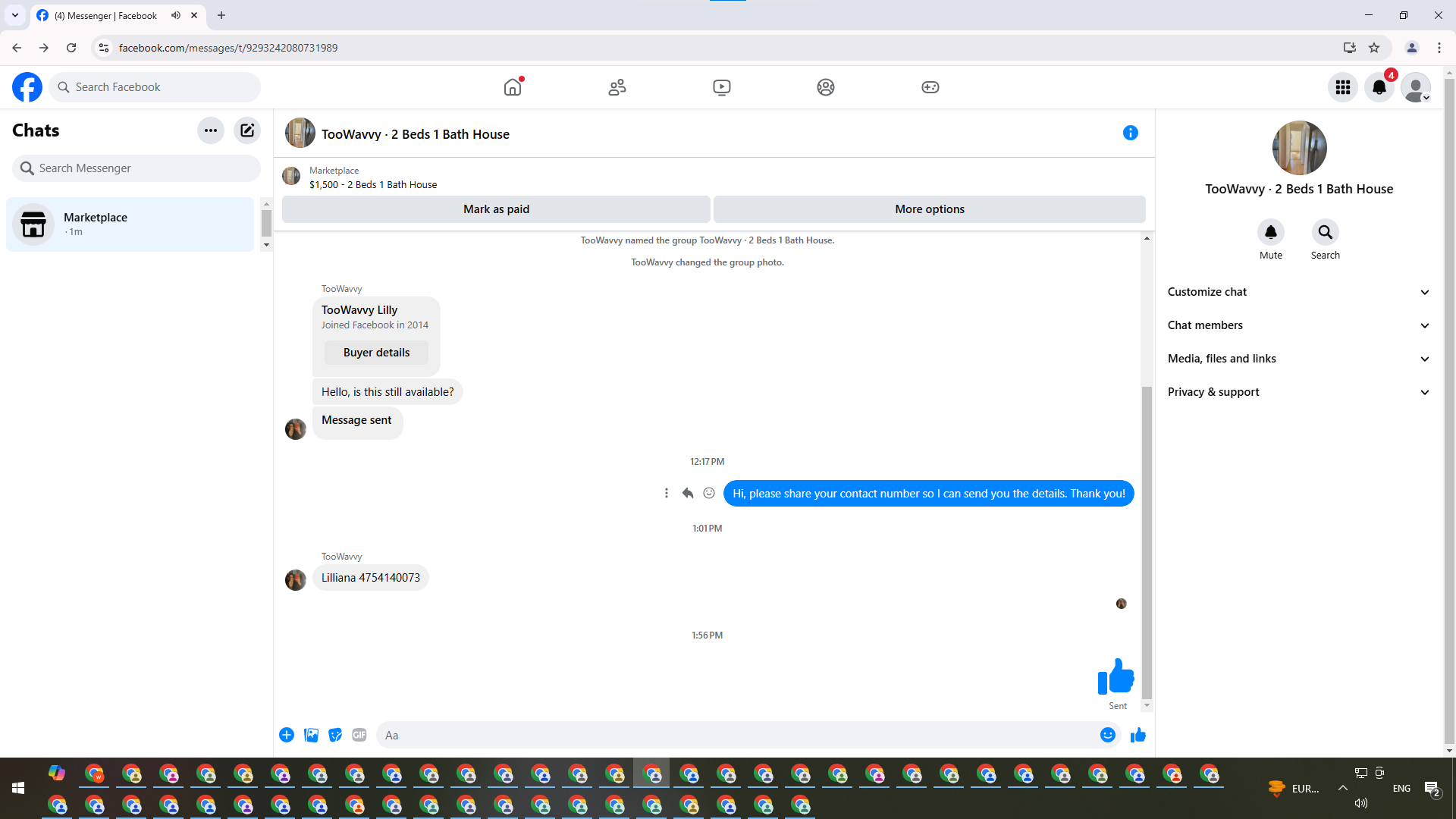Open Facebook notifications bell
This screenshot has height=819, width=1456.
[x=1379, y=87]
